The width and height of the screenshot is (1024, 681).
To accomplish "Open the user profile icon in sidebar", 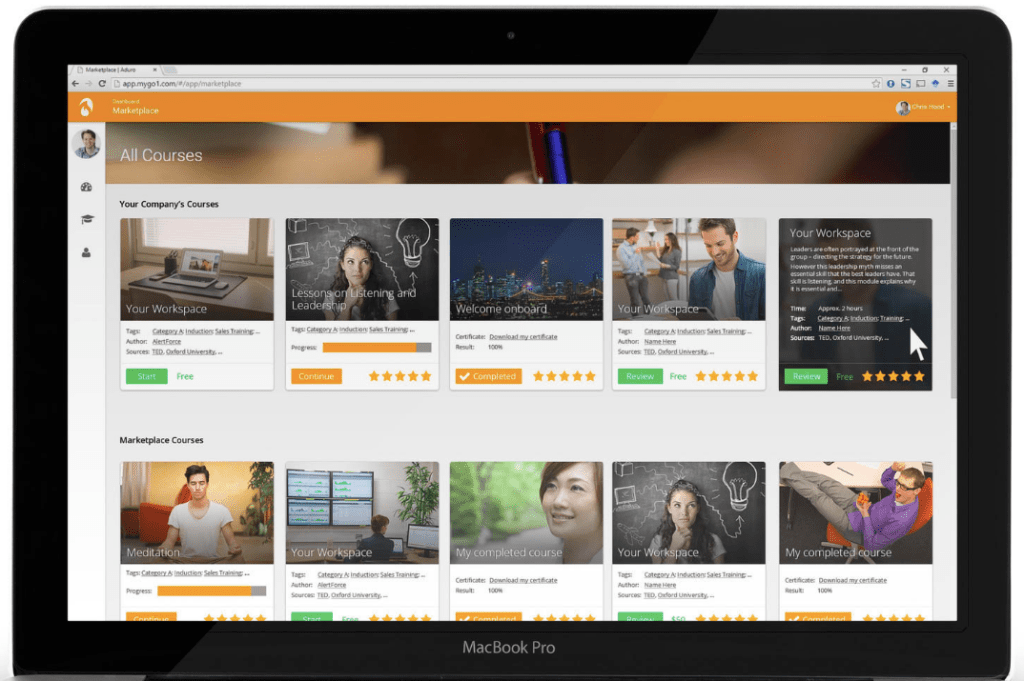I will 86,252.
